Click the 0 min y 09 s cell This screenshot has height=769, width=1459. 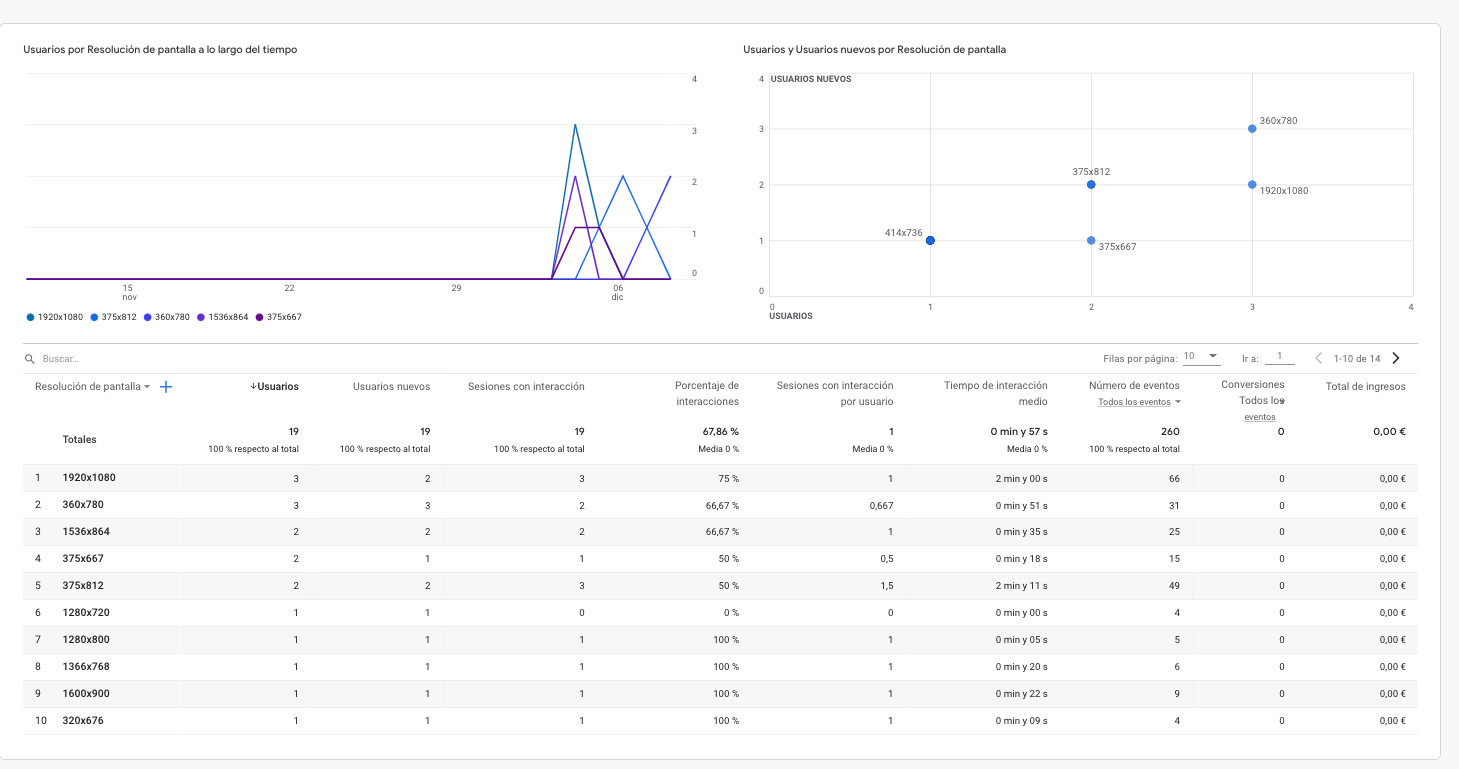[x=1022, y=721]
